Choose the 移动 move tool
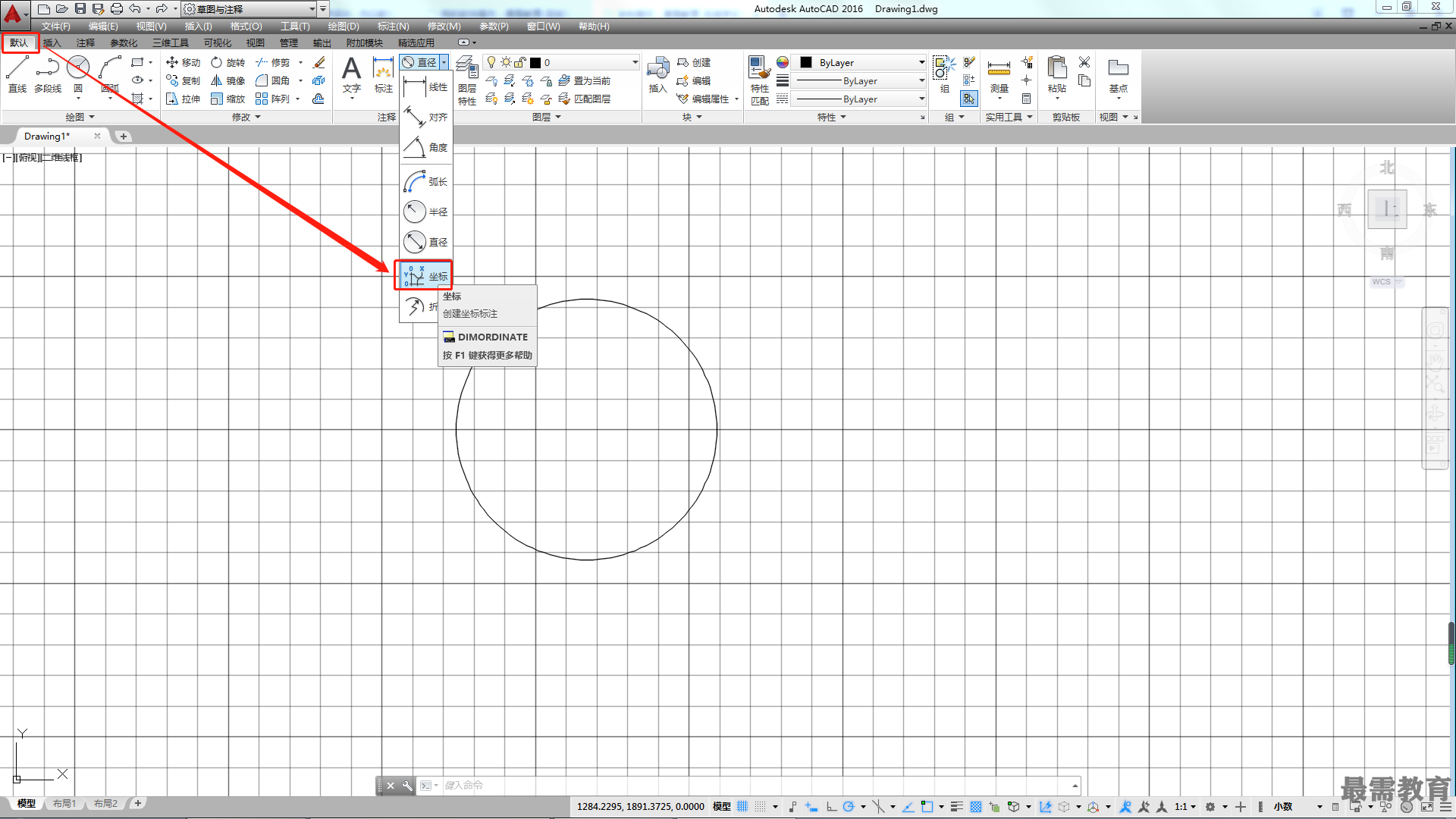 [183, 62]
